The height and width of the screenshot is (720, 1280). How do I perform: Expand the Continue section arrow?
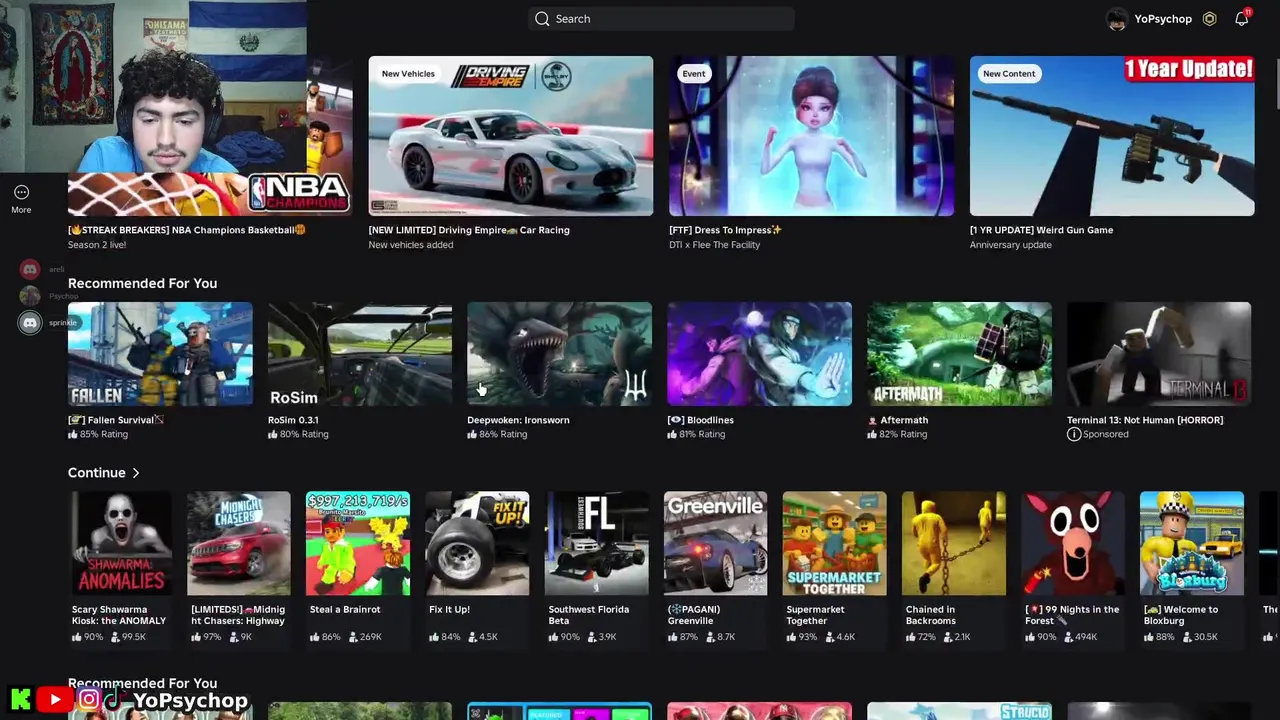pyautogui.click(x=135, y=473)
